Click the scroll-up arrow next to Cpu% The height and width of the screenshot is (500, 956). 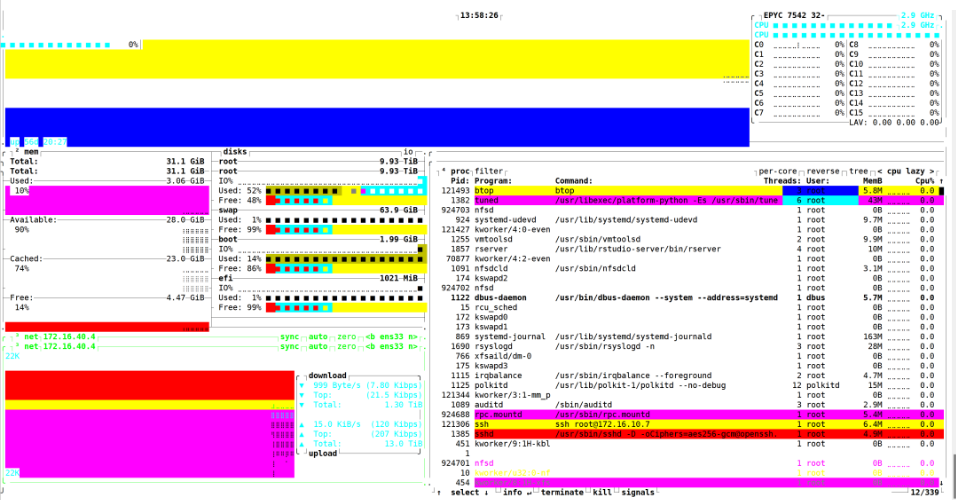point(941,181)
